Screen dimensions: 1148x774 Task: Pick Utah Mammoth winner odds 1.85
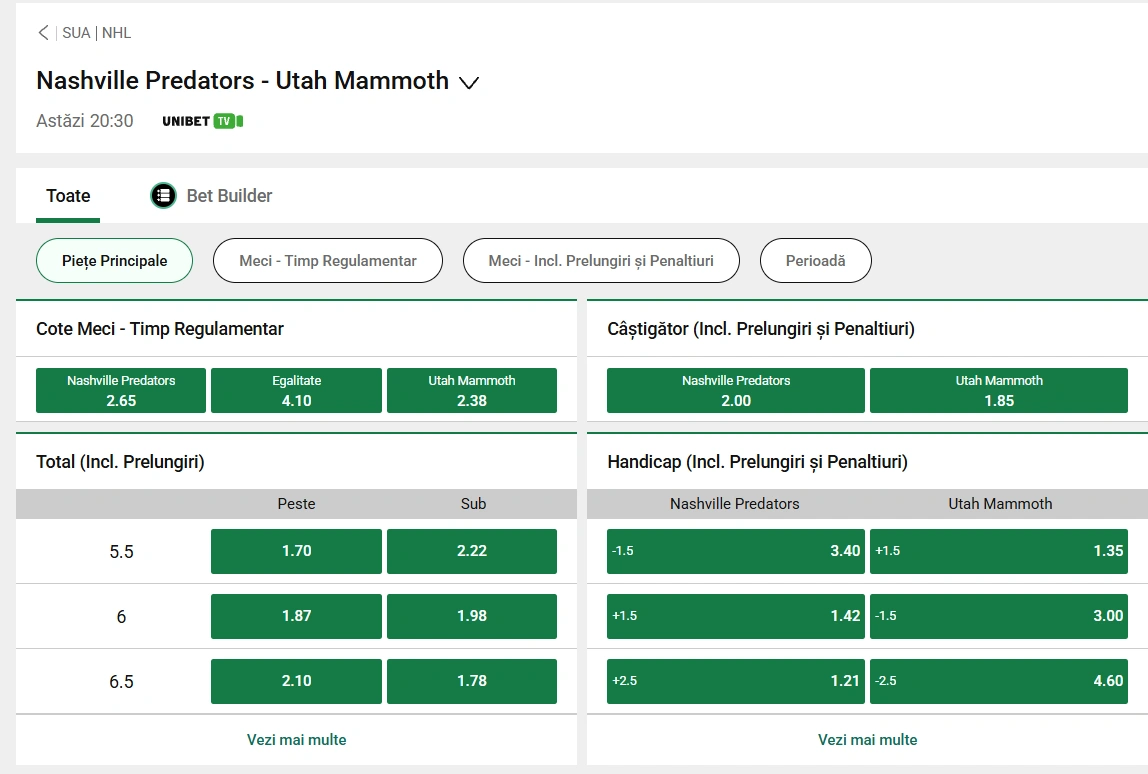coord(998,391)
